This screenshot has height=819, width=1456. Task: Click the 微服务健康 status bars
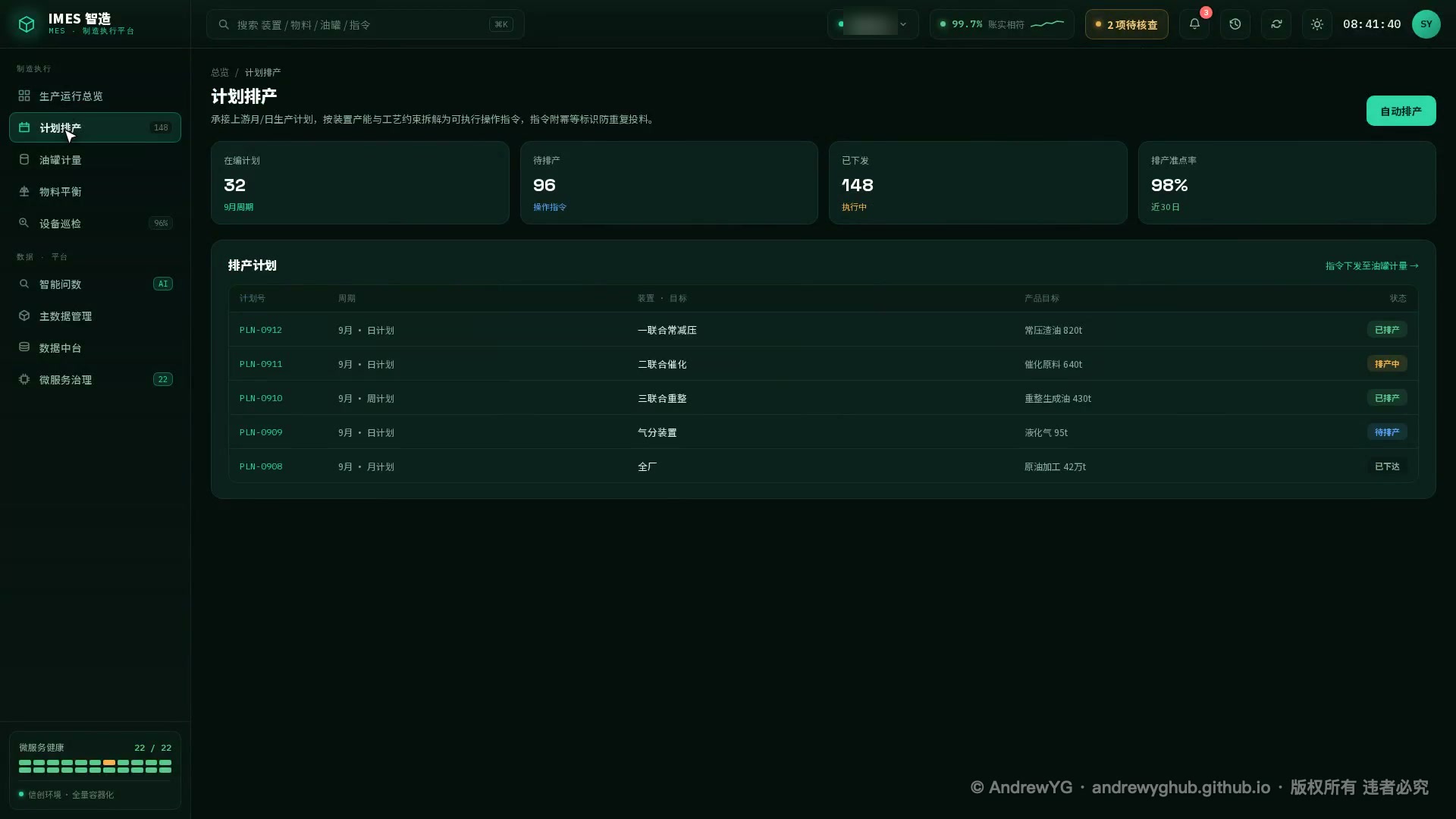pos(95,766)
